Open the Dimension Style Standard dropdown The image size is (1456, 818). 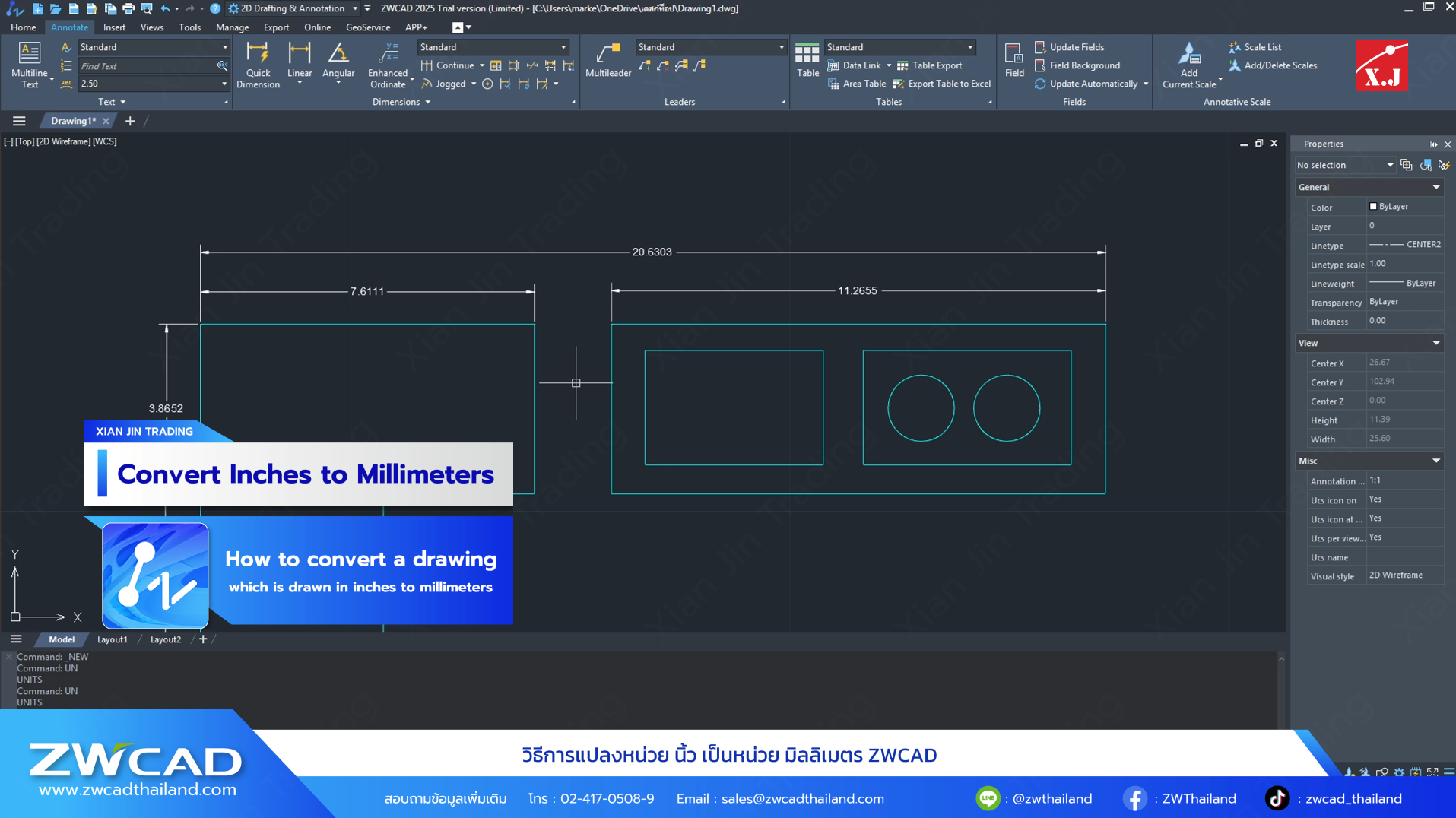click(563, 47)
